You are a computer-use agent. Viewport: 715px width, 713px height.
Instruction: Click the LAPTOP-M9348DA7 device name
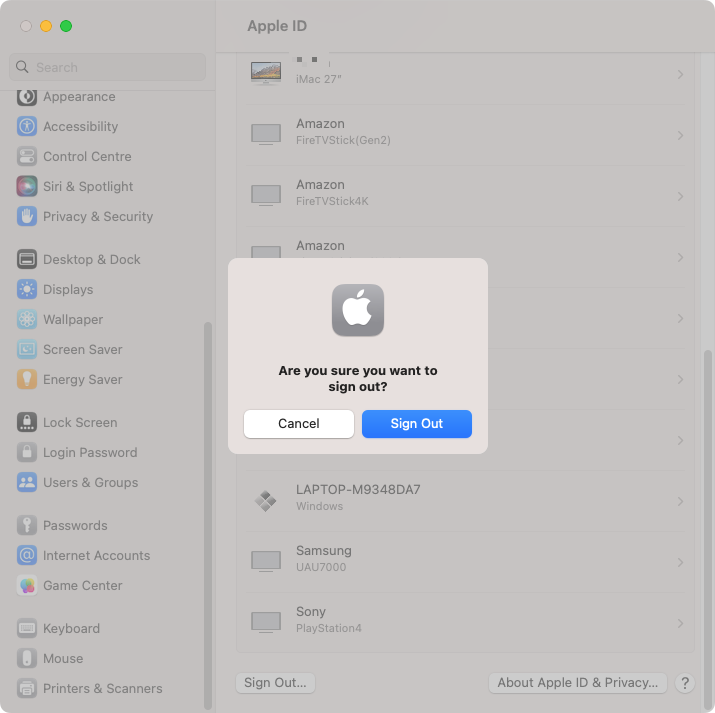(358, 489)
